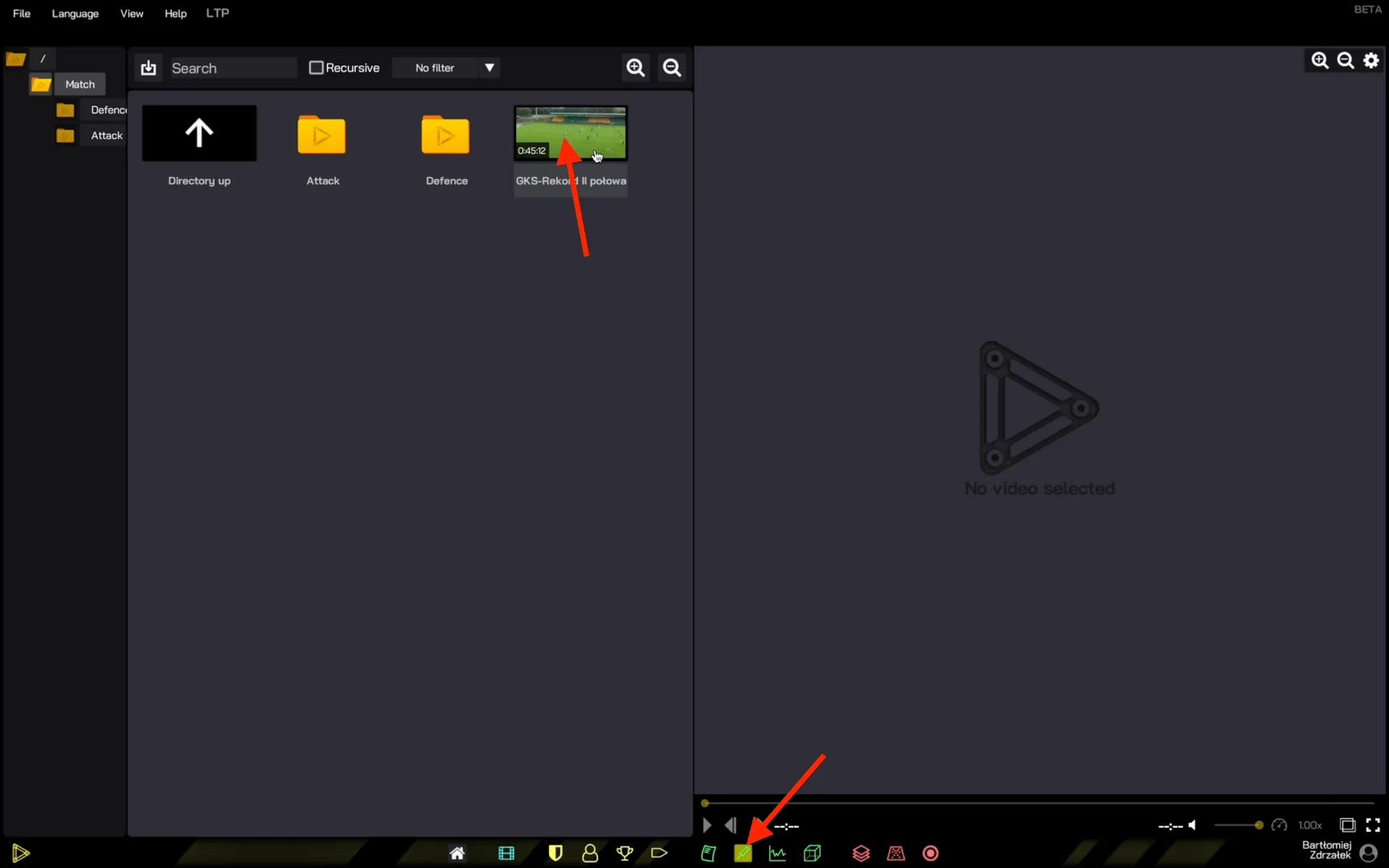The height and width of the screenshot is (868, 1389).
Task: Select the pitch heatmap icon
Action: (895, 854)
